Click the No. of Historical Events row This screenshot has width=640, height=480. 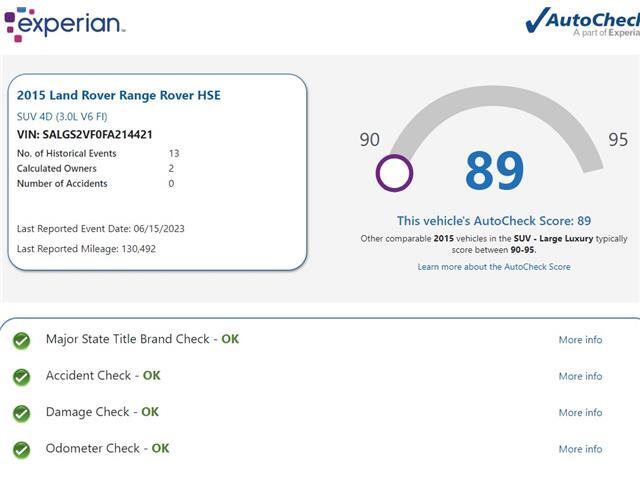click(98, 153)
